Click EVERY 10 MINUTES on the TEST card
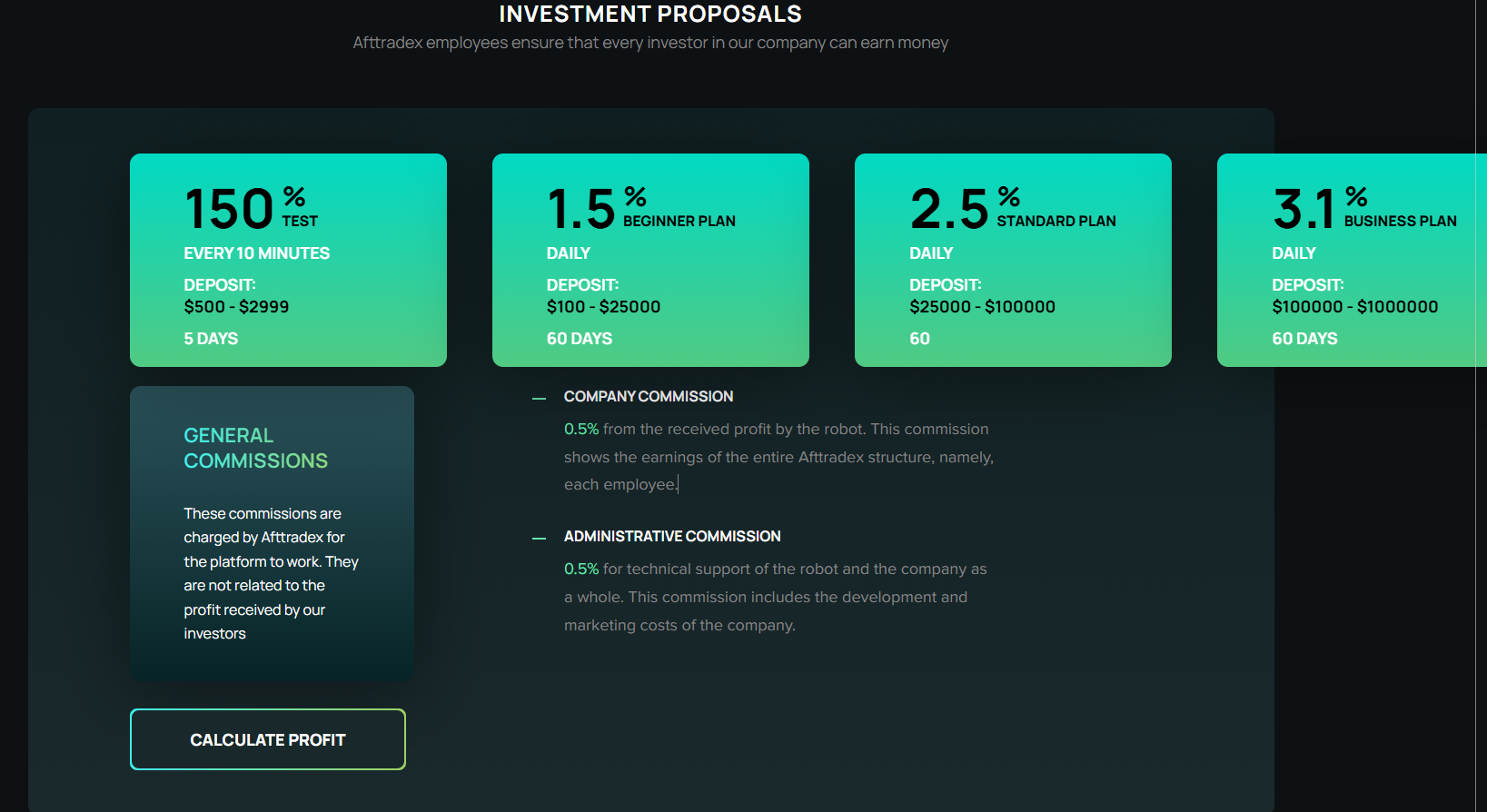This screenshot has width=1487, height=812. [x=256, y=253]
